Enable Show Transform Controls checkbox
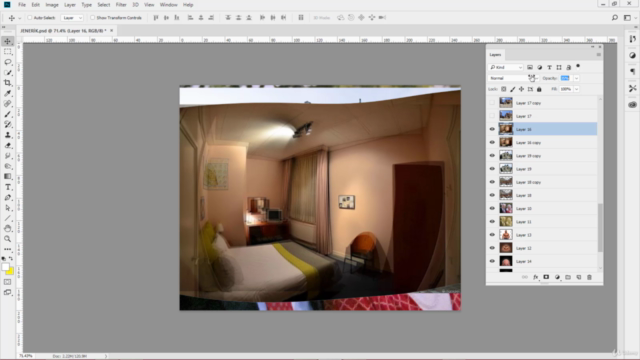640x360 pixels. [x=92, y=18]
